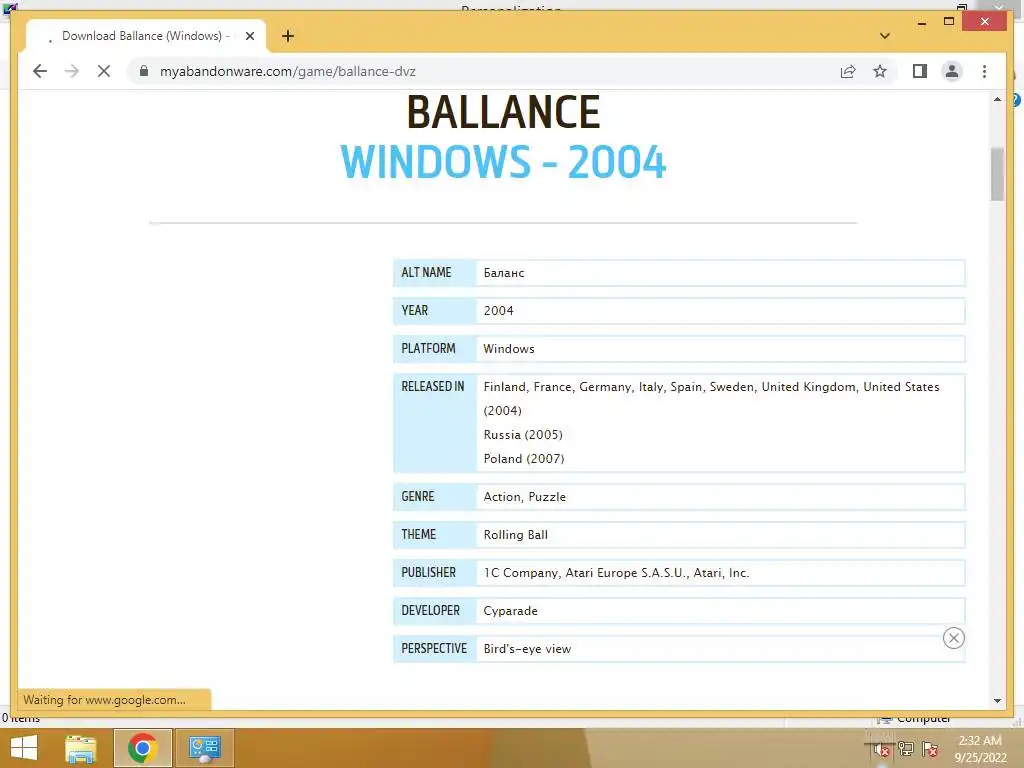The height and width of the screenshot is (768, 1024).
Task: Click the forward navigation arrow
Action: click(72, 71)
